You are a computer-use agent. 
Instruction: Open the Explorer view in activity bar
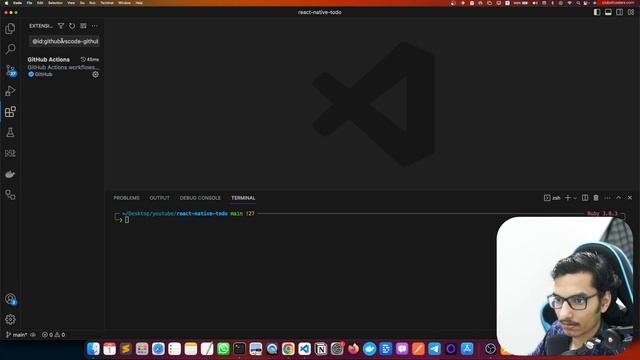[x=10, y=29]
